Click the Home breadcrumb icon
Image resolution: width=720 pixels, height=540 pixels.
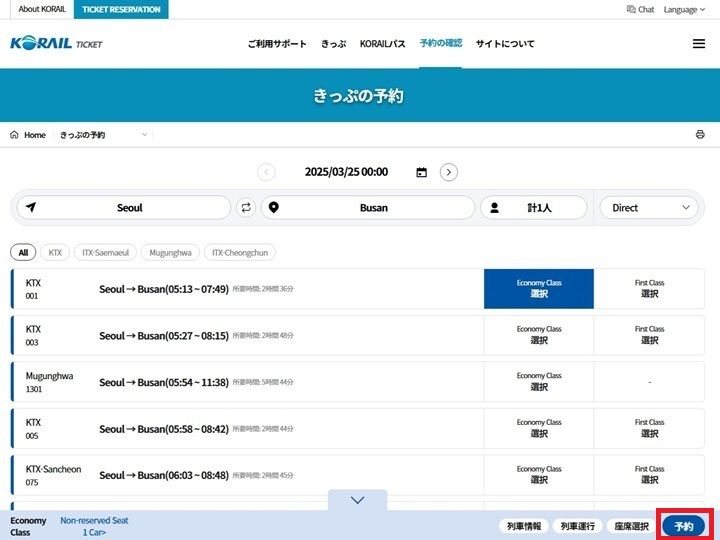(14, 135)
